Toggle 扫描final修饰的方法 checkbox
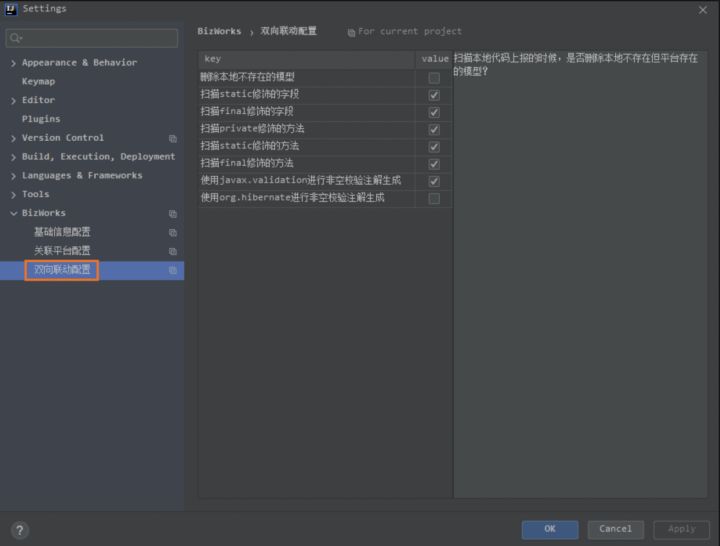The height and width of the screenshot is (546, 720). tap(434, 164)
